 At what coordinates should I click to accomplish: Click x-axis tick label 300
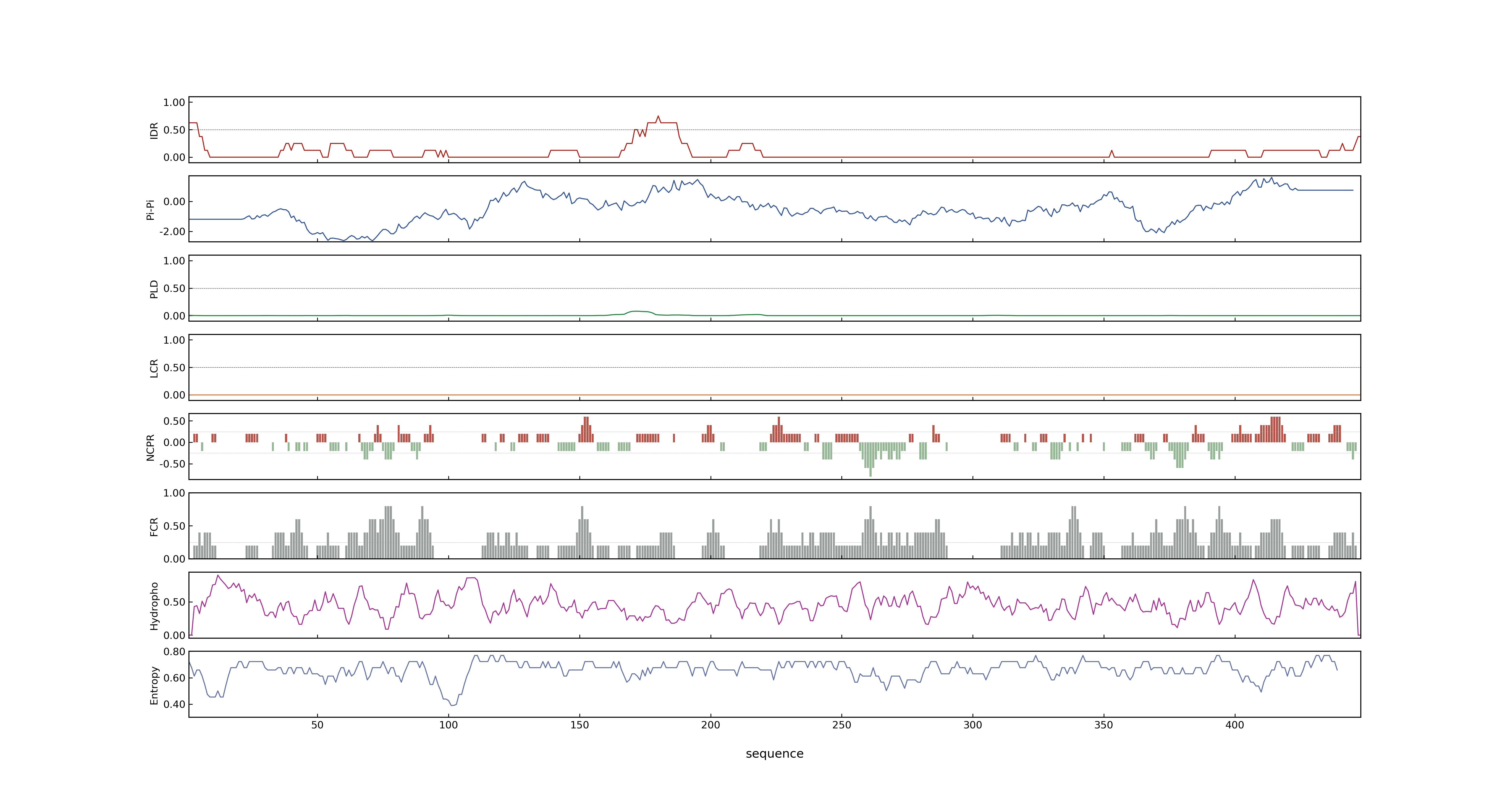(x=973, y=725)
